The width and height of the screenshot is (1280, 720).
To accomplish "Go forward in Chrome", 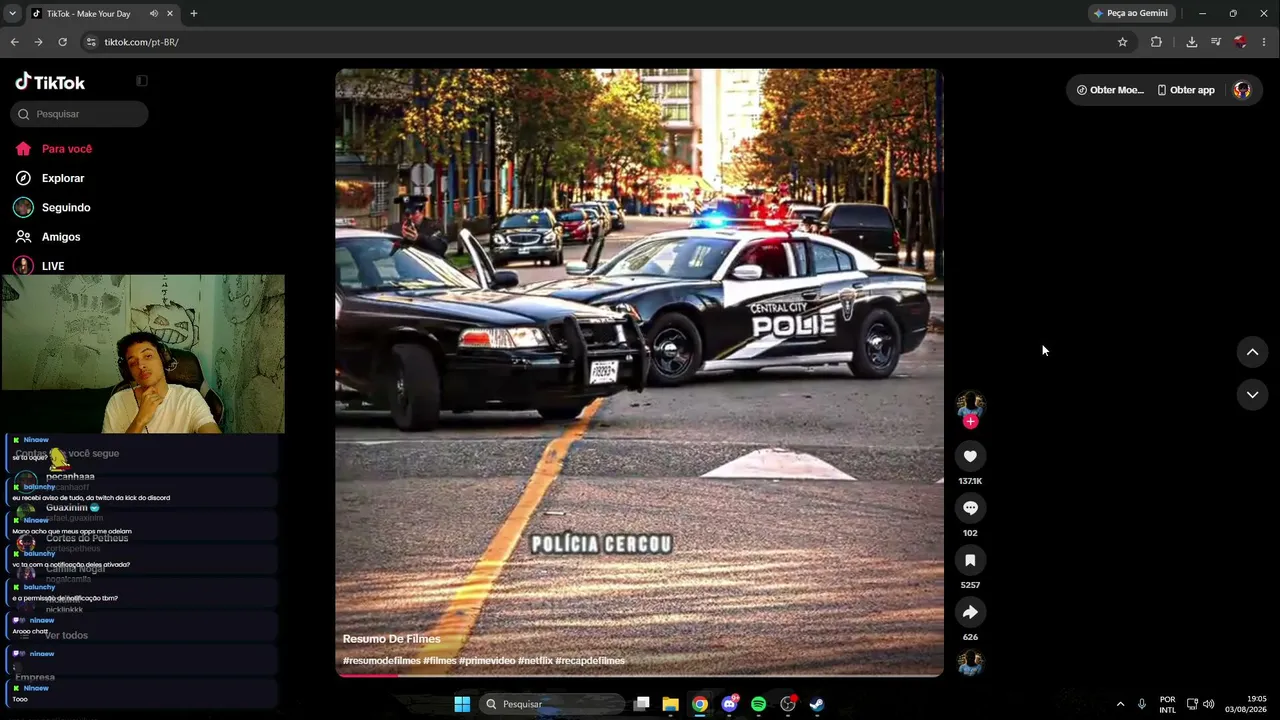I will pyautogui.click(x=38, y=42).
